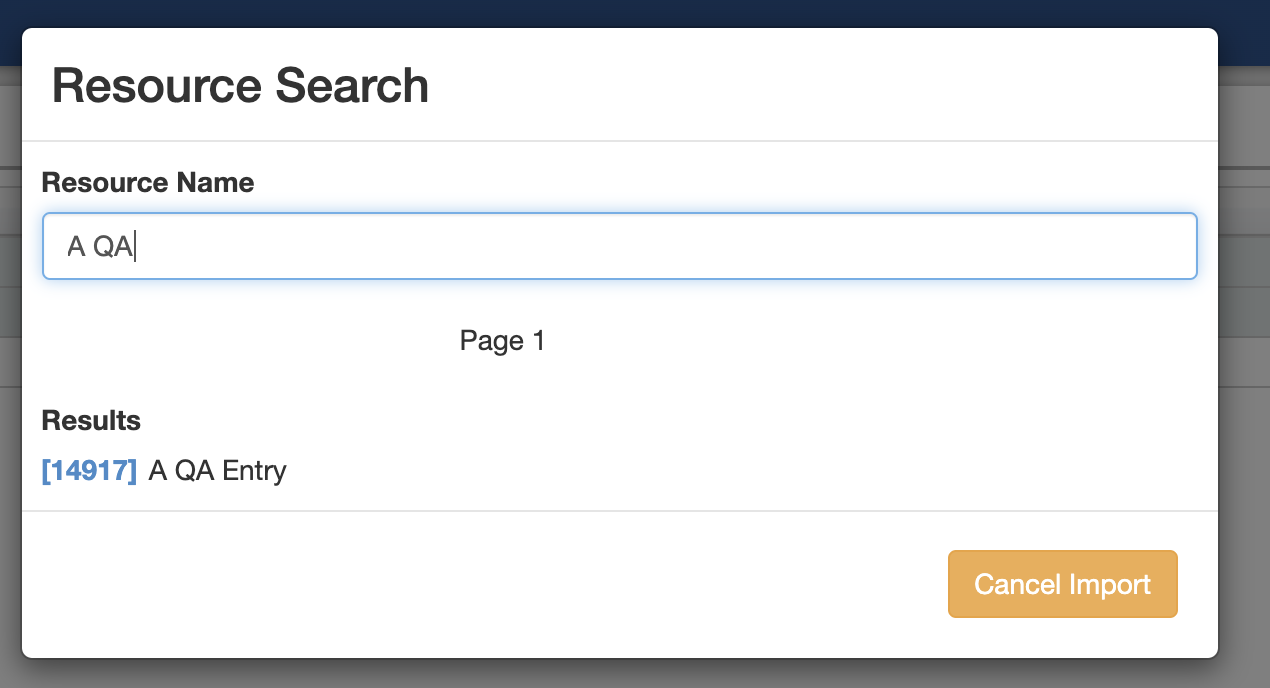Click the "Resource Name" field label
This screenshot has height=688, width=1270.
pyautogui.click(x=148, y=183)
